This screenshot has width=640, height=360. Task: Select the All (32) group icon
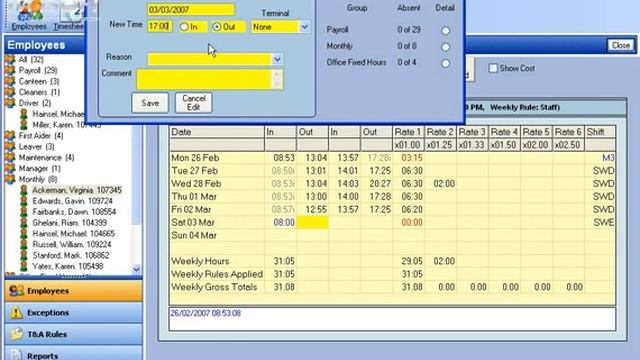coord(10,60)
